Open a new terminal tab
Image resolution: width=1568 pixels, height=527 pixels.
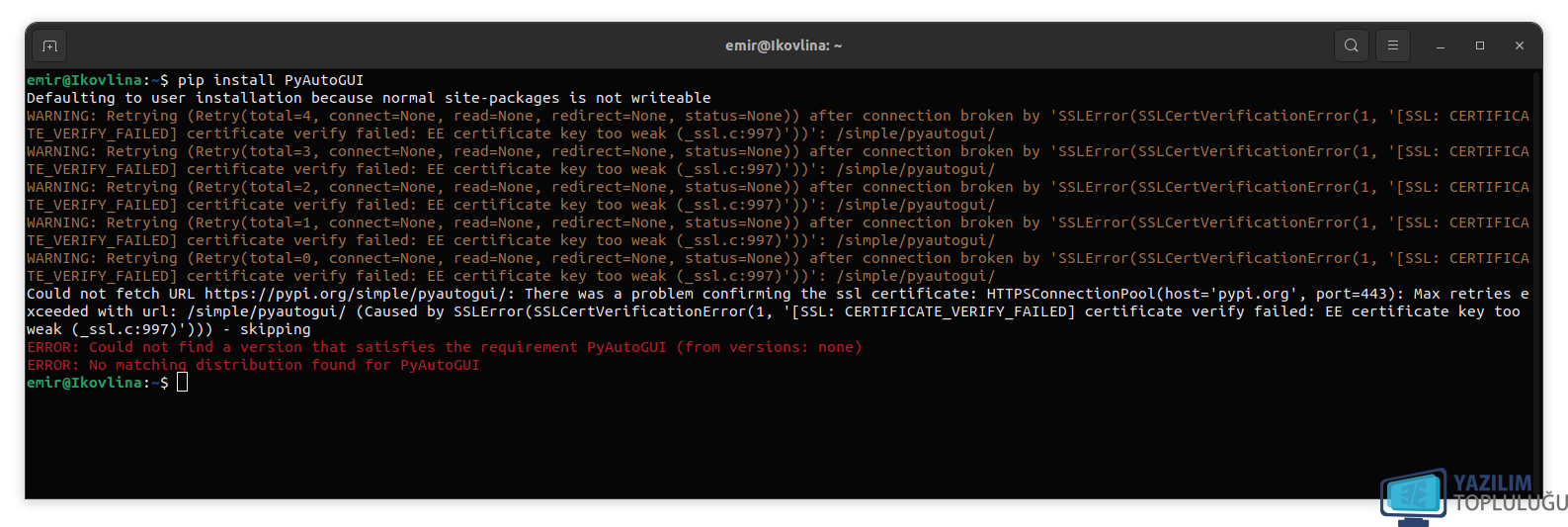point(49,45)
